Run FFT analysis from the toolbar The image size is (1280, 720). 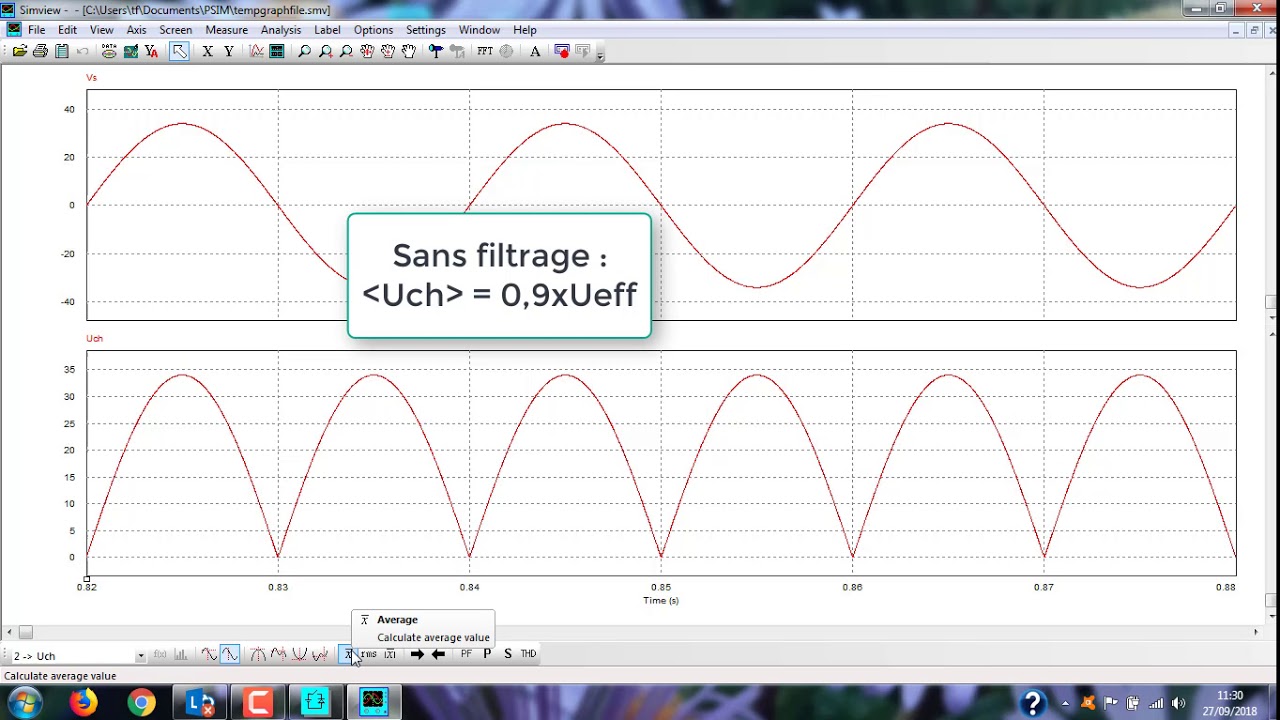pos(485,51)
